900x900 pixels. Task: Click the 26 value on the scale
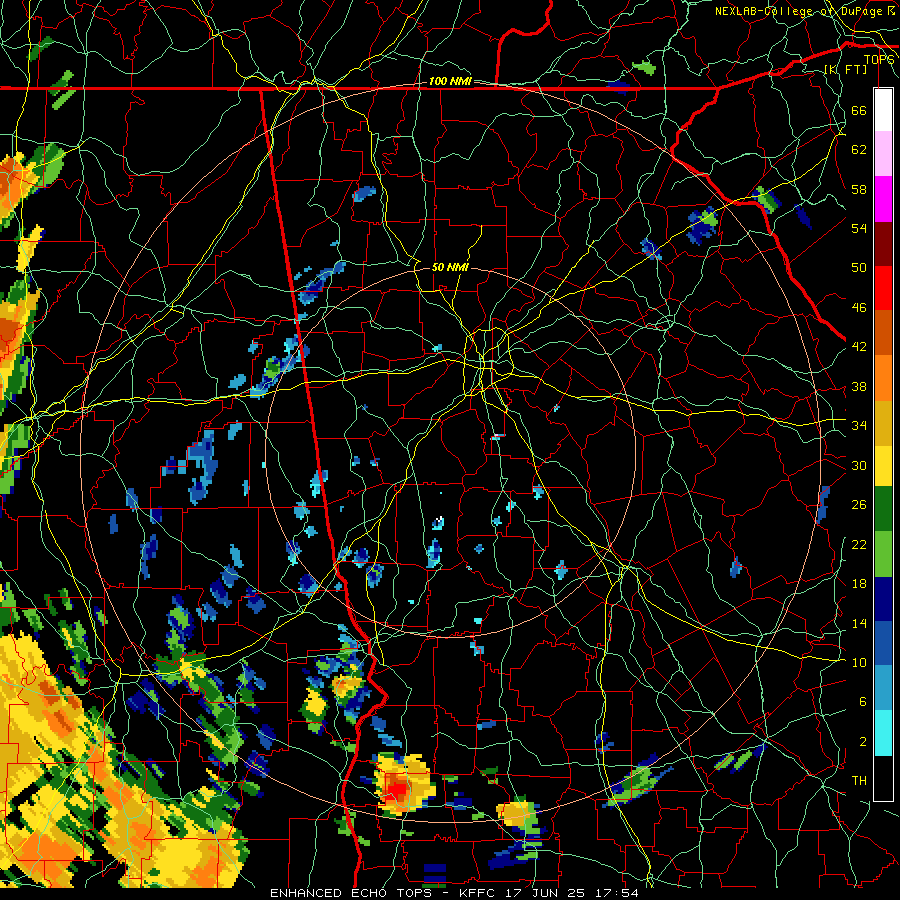coord(859,505)
